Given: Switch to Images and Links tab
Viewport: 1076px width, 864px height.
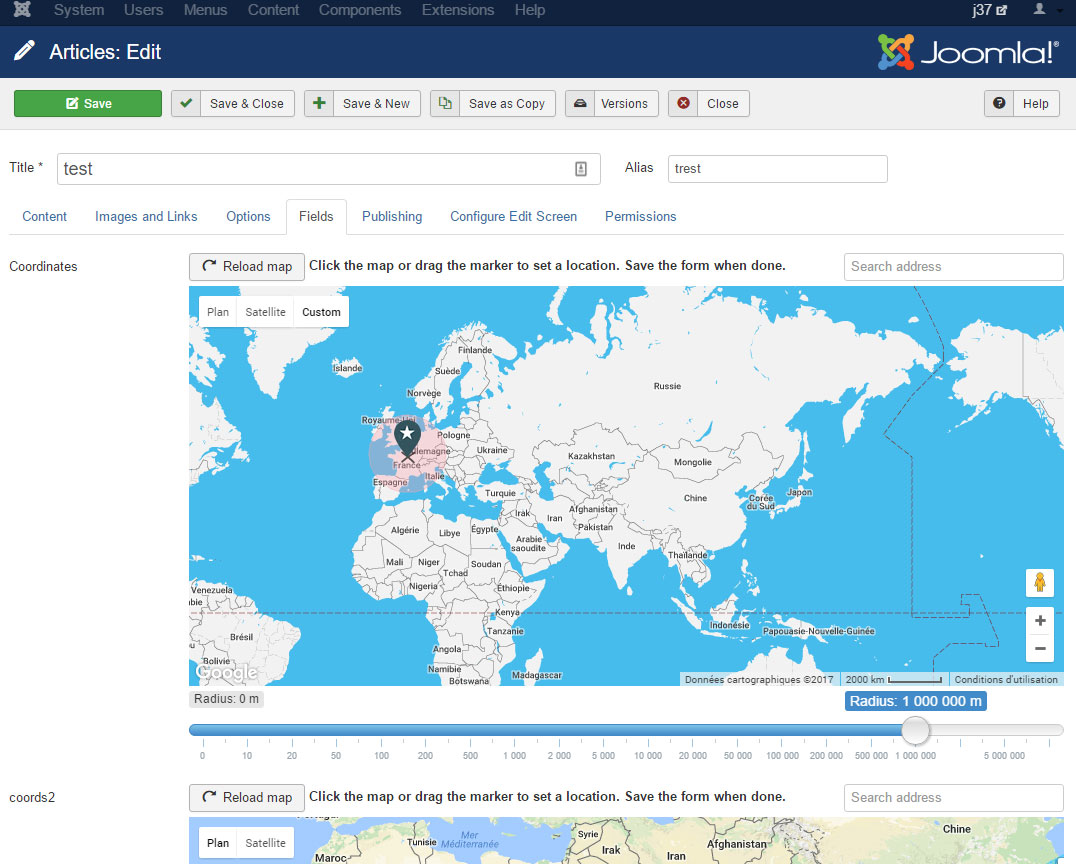Looking at the screenshot, I should 146,217.
